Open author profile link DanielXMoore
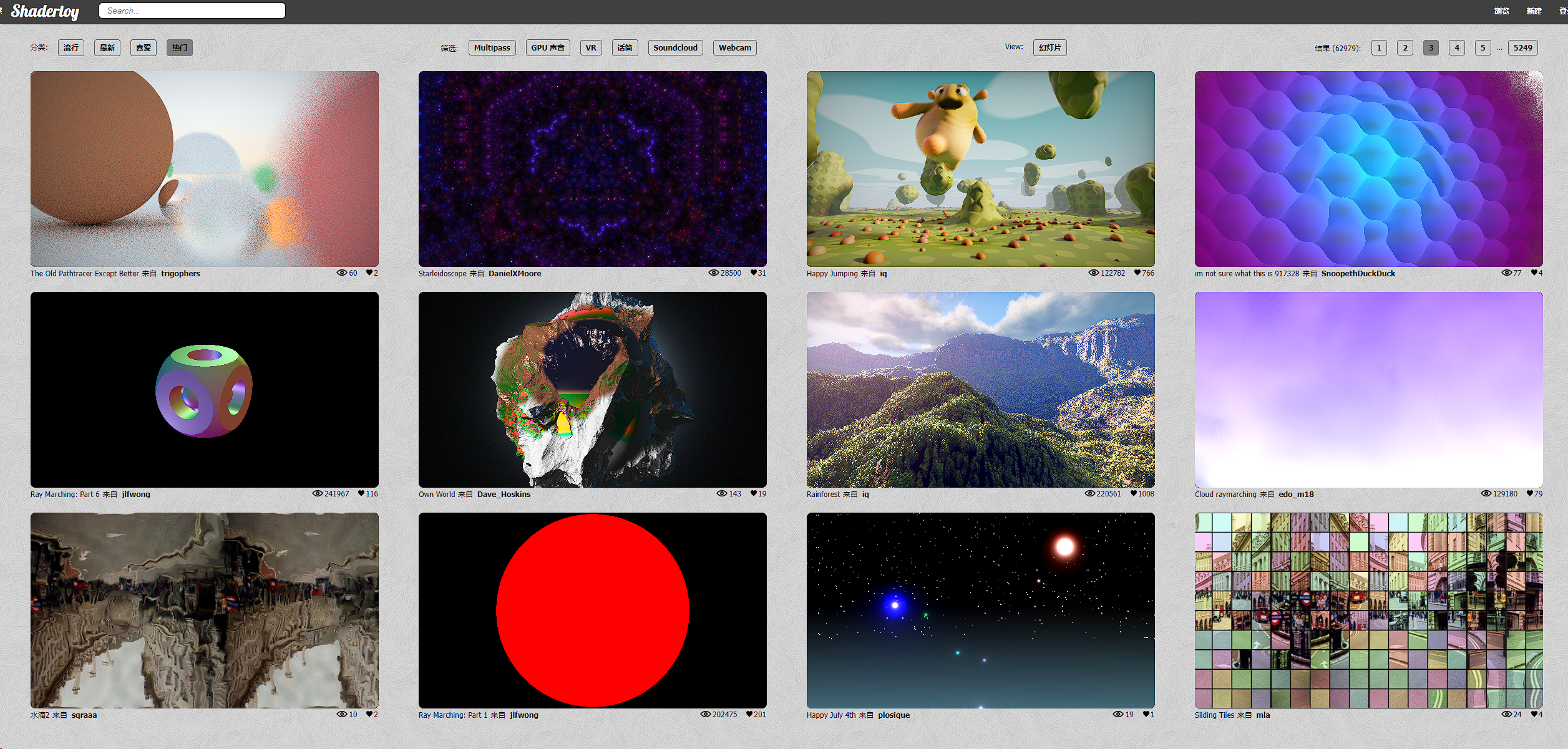Viewport: 1568px width, 749px height. tap(514, 274)
